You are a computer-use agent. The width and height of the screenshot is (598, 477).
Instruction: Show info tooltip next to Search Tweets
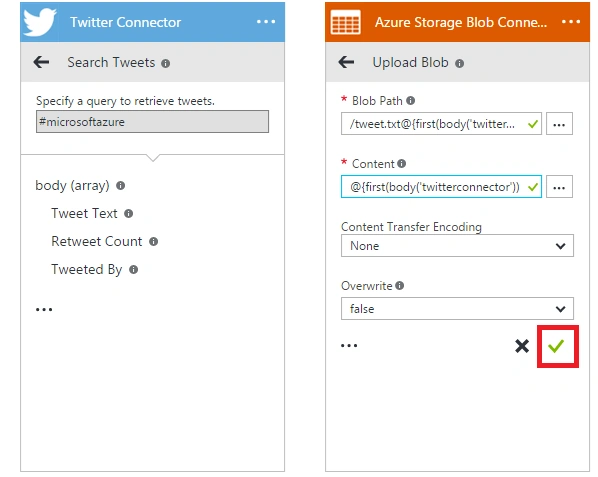(165, 63)
